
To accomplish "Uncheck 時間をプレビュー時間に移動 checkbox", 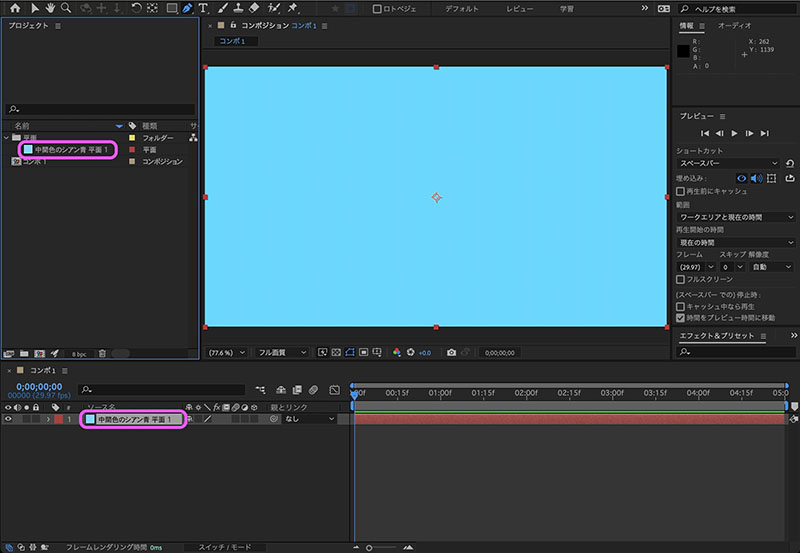I will (680, 318).
